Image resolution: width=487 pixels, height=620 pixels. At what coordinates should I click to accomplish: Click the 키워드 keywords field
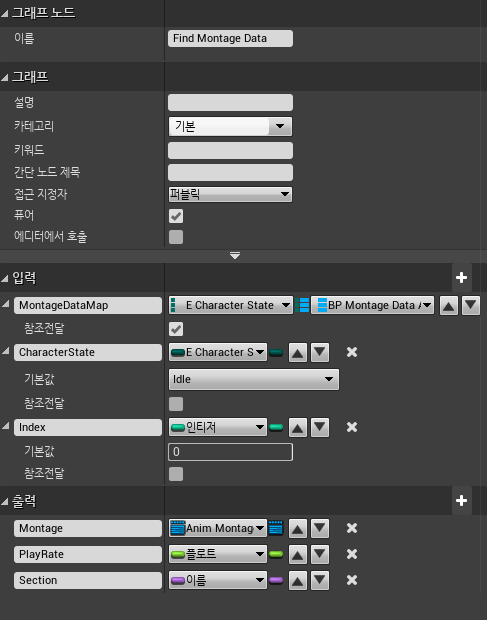[230, 151]
